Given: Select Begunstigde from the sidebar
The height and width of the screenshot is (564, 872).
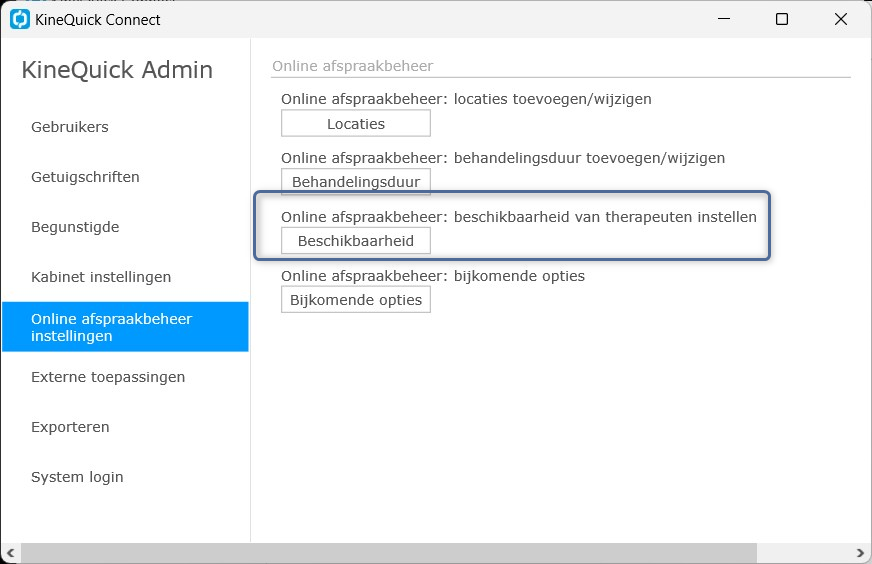Looking at the screenshot, I should 75,227.
